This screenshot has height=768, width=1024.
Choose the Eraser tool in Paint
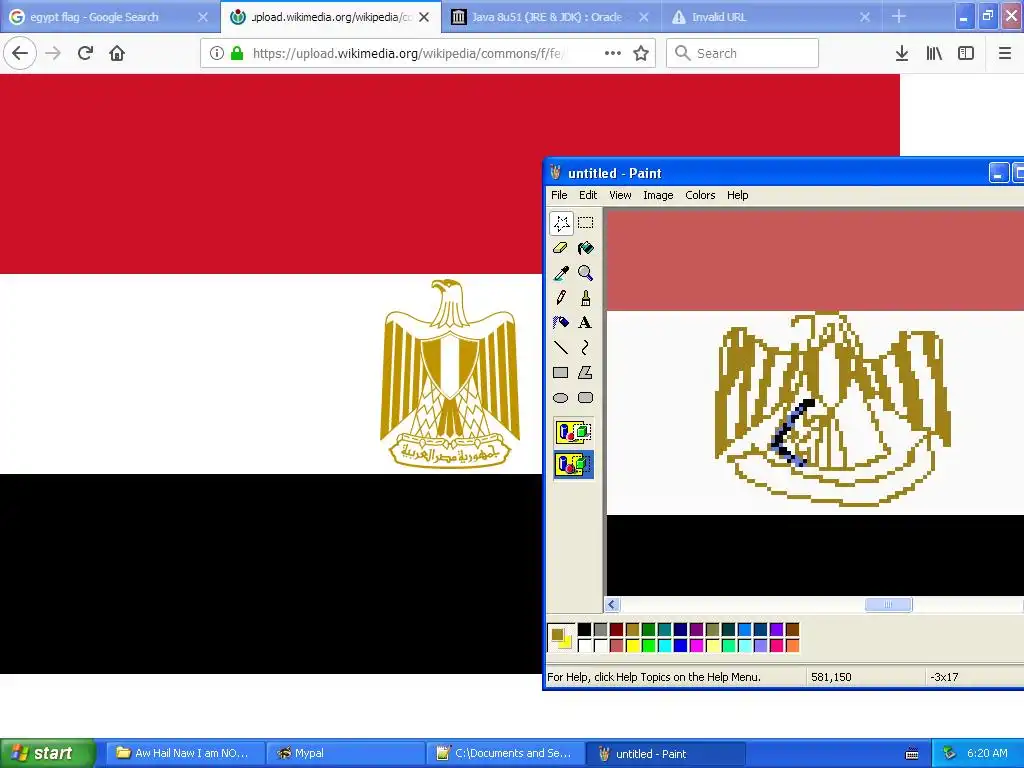(x=561, y=248)
